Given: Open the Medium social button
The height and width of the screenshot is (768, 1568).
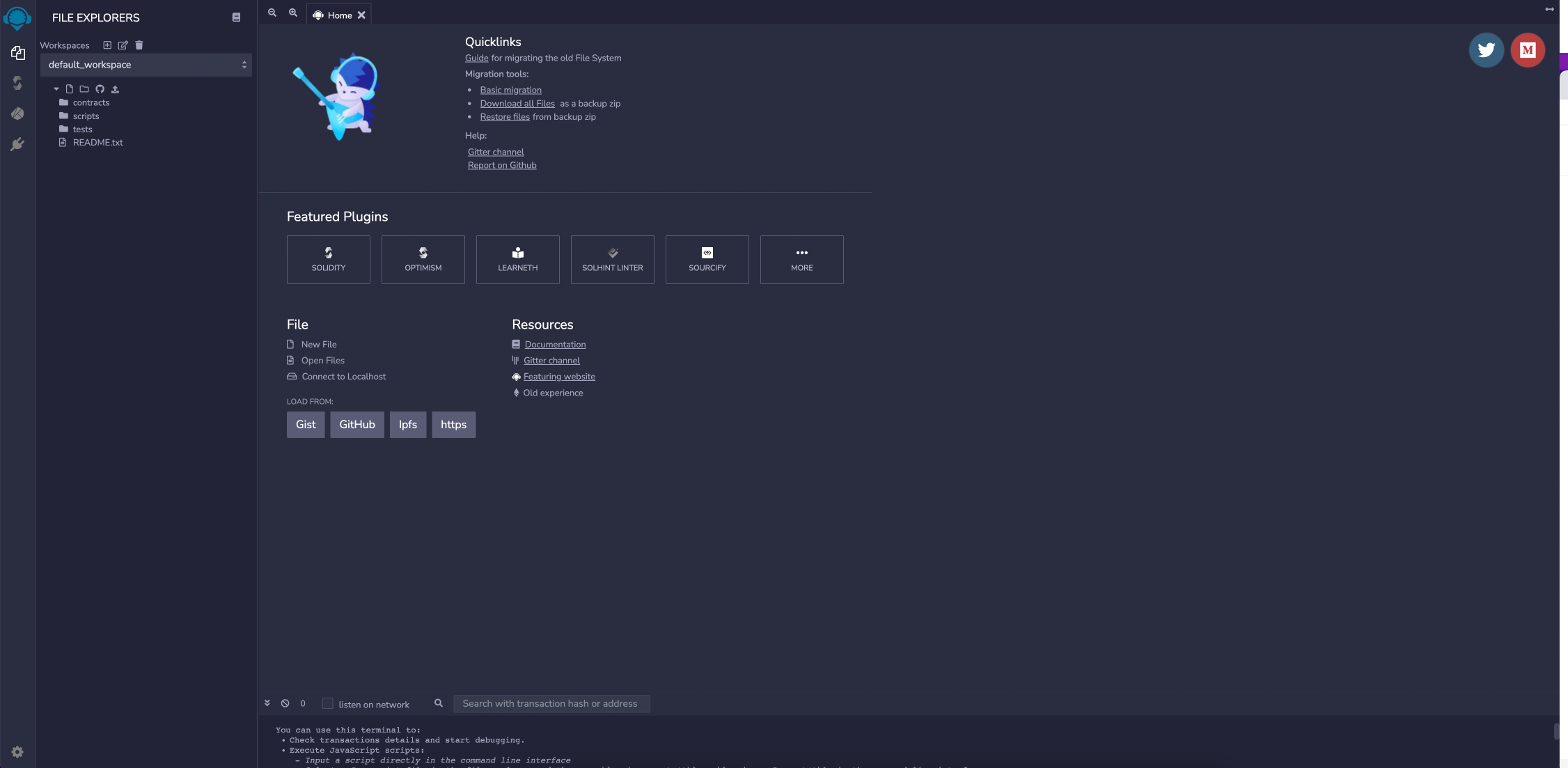Looking at the screenshot, I should (x=1528, y=50).
